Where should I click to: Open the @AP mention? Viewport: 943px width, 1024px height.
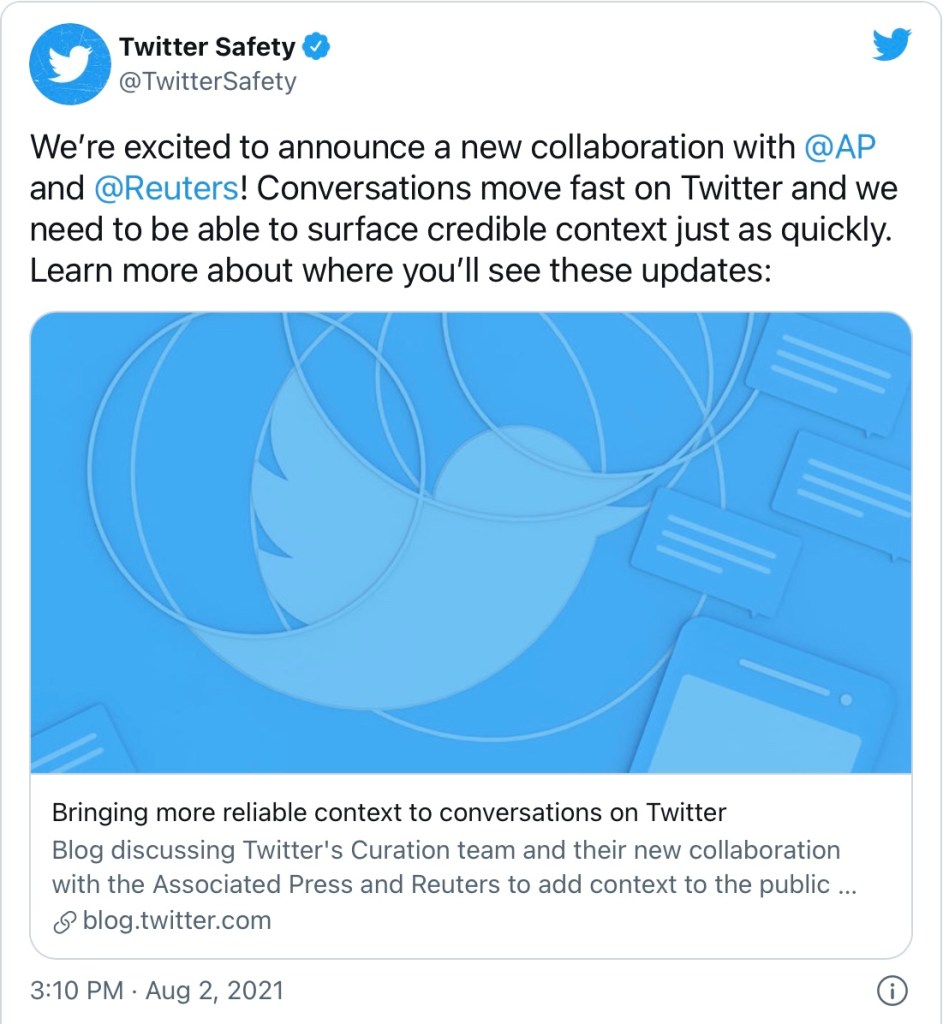[840, 147]
